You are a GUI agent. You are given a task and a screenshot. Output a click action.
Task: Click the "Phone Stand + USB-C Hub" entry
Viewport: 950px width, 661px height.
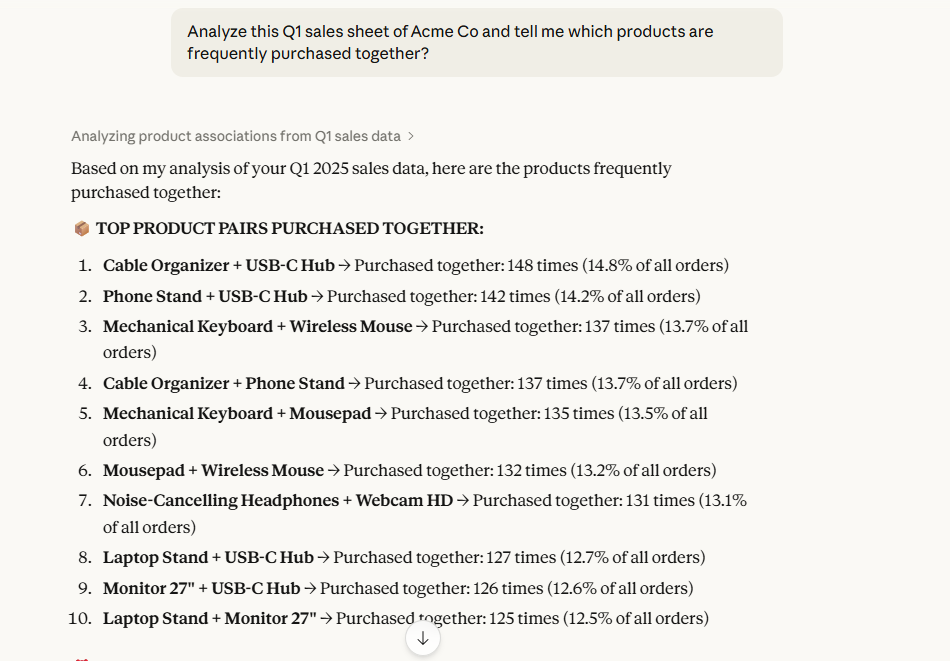(x=205, y=297)
